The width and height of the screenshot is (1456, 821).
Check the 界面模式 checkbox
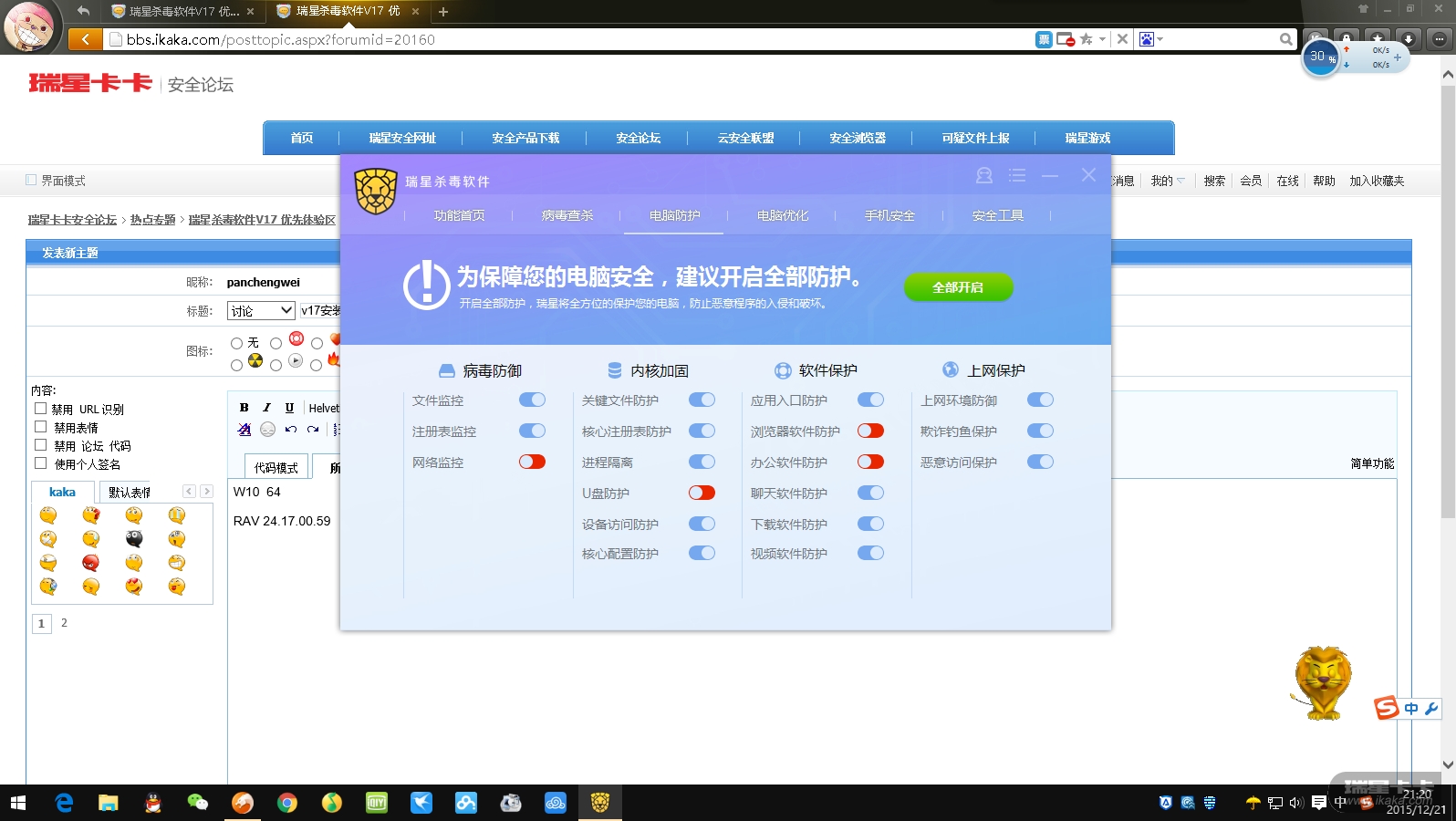point(31,180)
